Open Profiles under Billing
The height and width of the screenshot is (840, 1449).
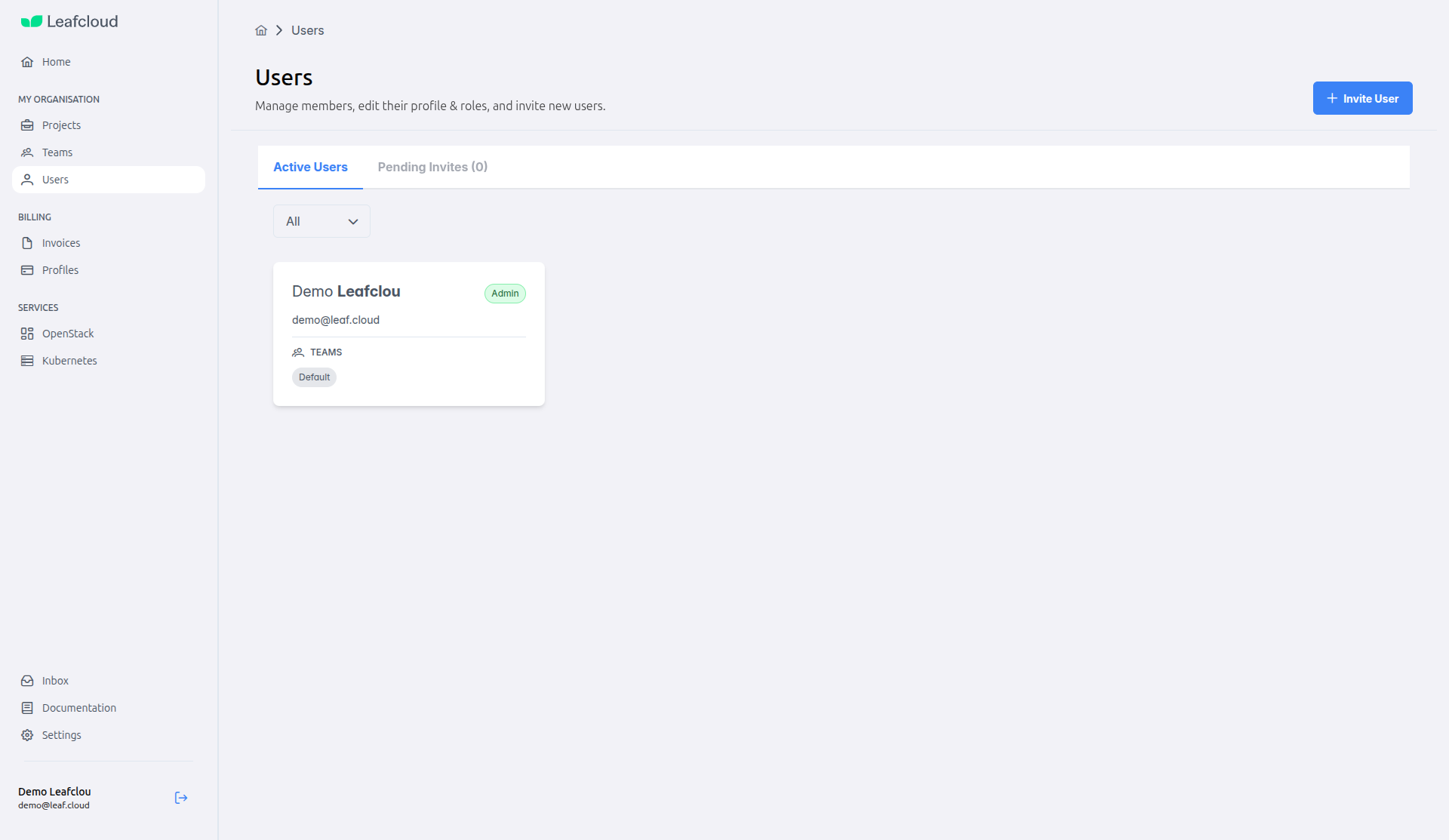tap(109, 270)
